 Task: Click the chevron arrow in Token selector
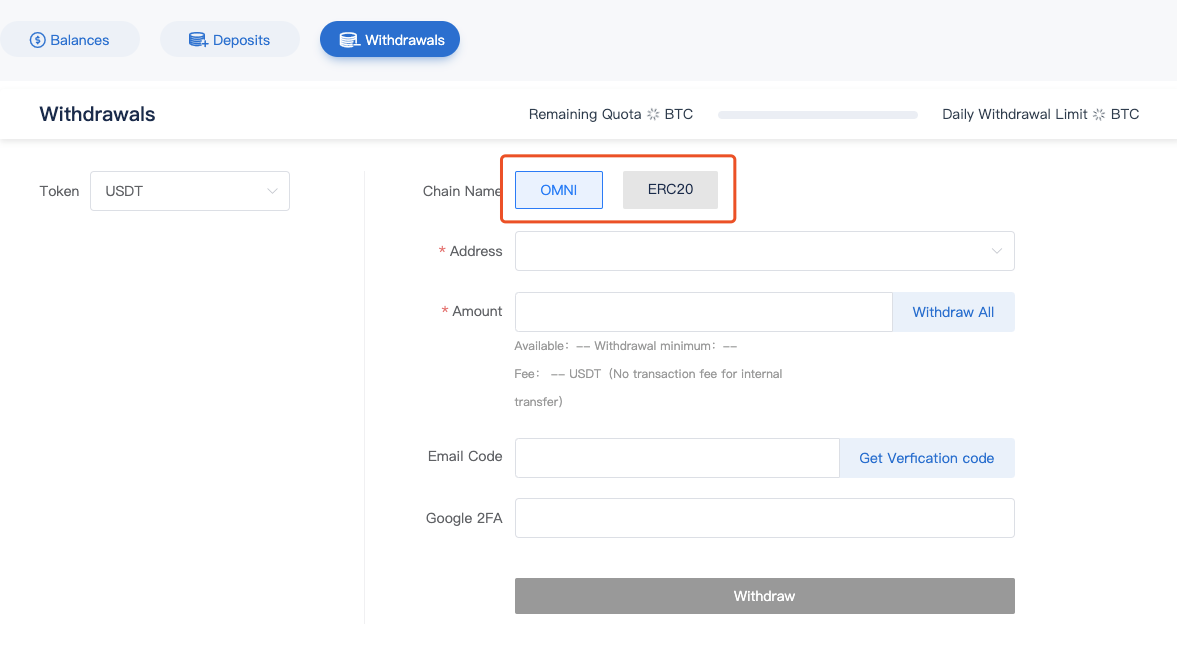[272, 191]
